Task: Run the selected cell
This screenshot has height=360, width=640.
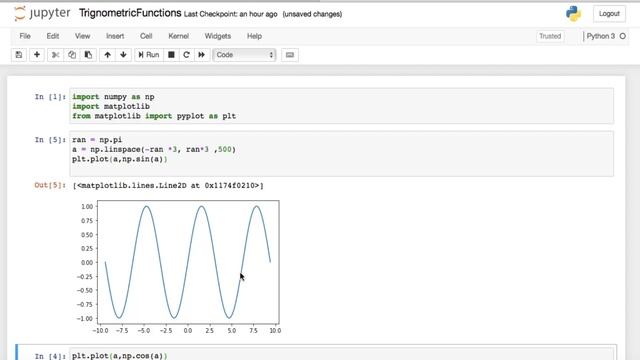Action: tap(149, 55)
